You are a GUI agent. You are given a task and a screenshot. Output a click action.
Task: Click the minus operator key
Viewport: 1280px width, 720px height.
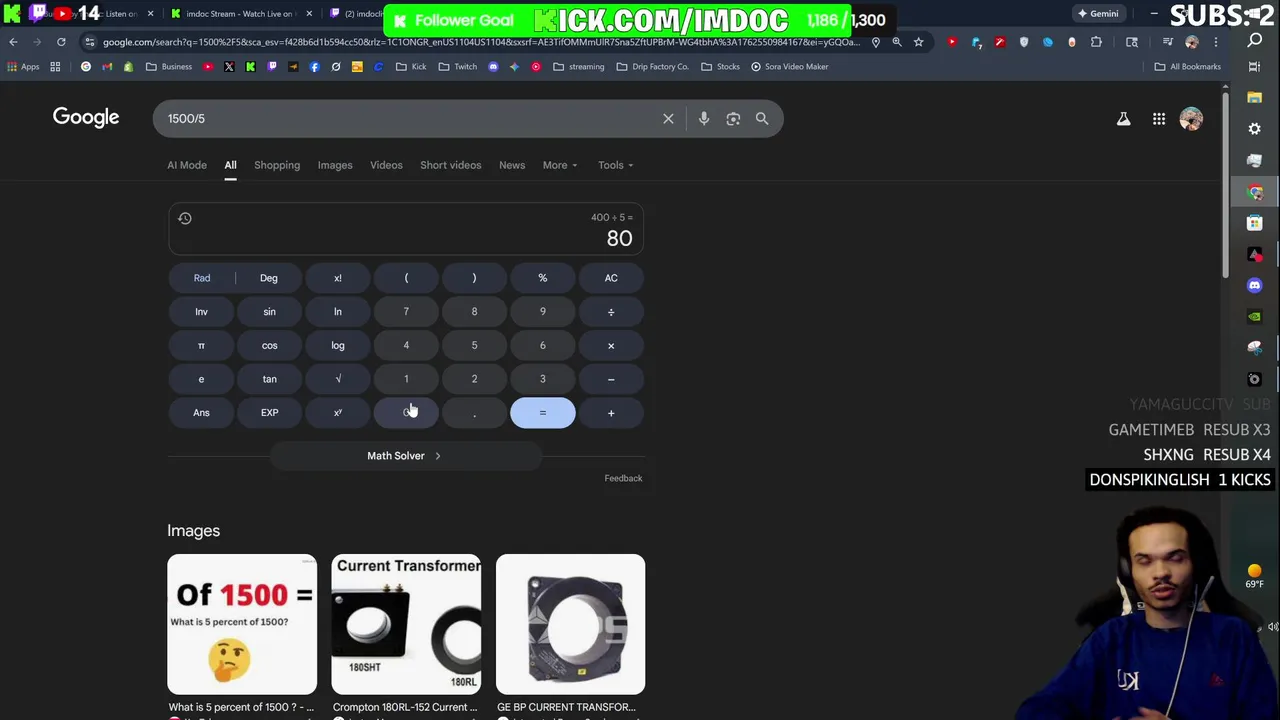[611, 379]
